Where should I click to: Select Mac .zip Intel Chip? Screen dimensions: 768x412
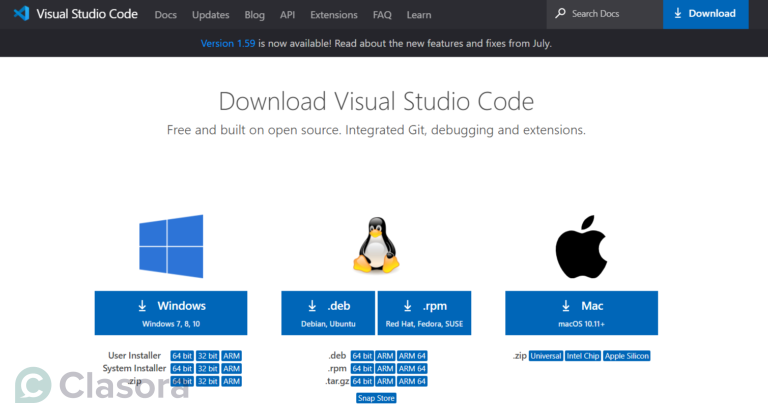point(583,356)
